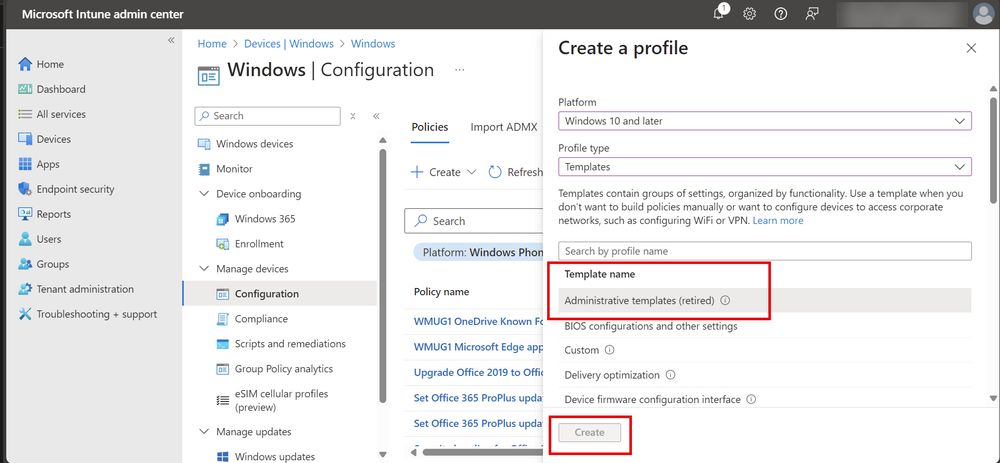Collapse the Manage devices section
The height and width of the screenshot is (463, 1000).
tap(204, 269)
